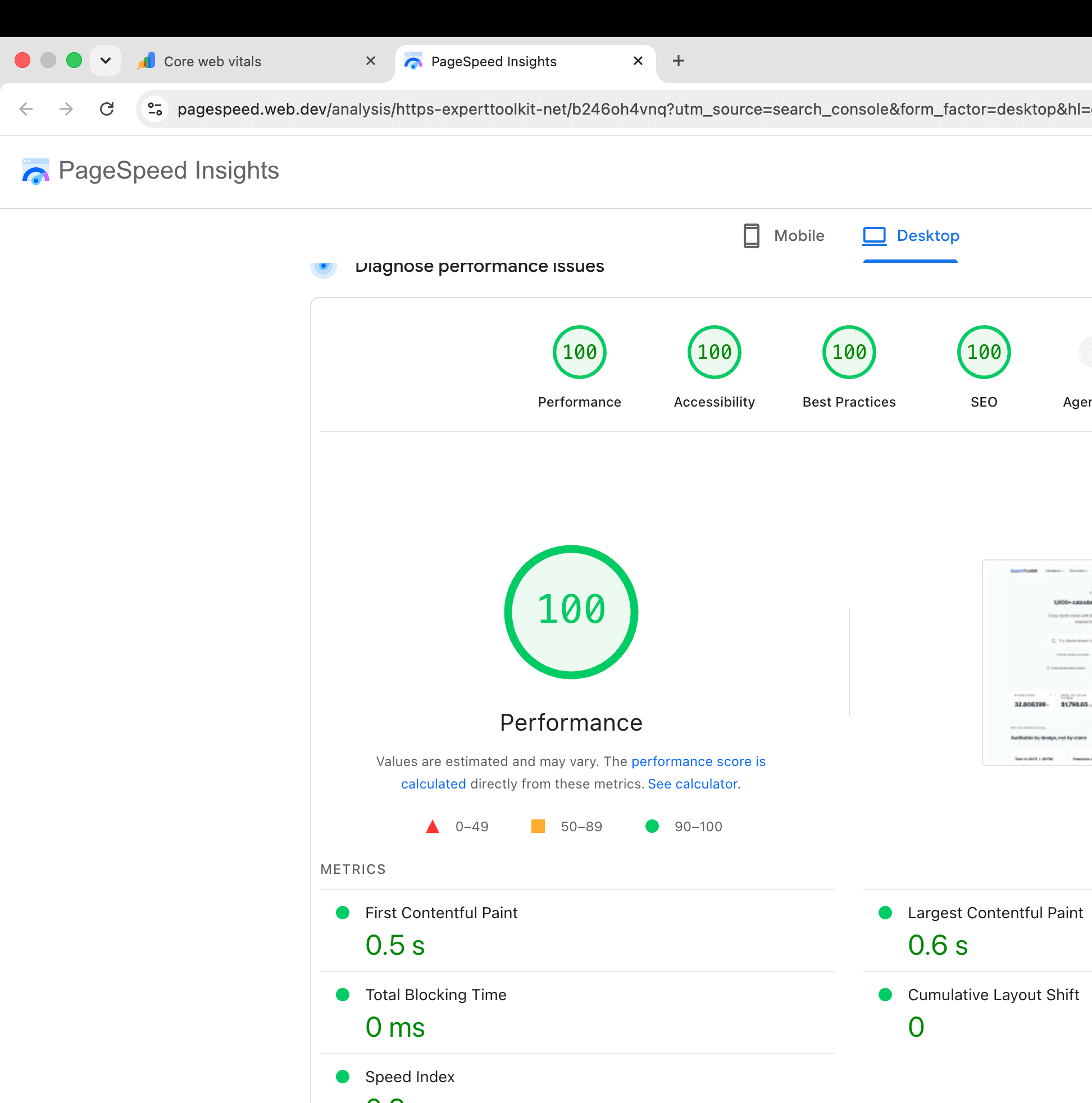The image size is (1092, 1103).
Task: Click the page screenshot thumbnail
Action: pyautogui.click(x=1037, y=662)
